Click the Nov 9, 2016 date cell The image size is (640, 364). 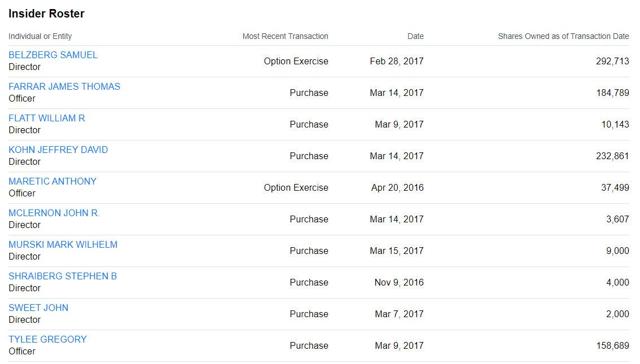pyautogui.click(x=399, y=282)
